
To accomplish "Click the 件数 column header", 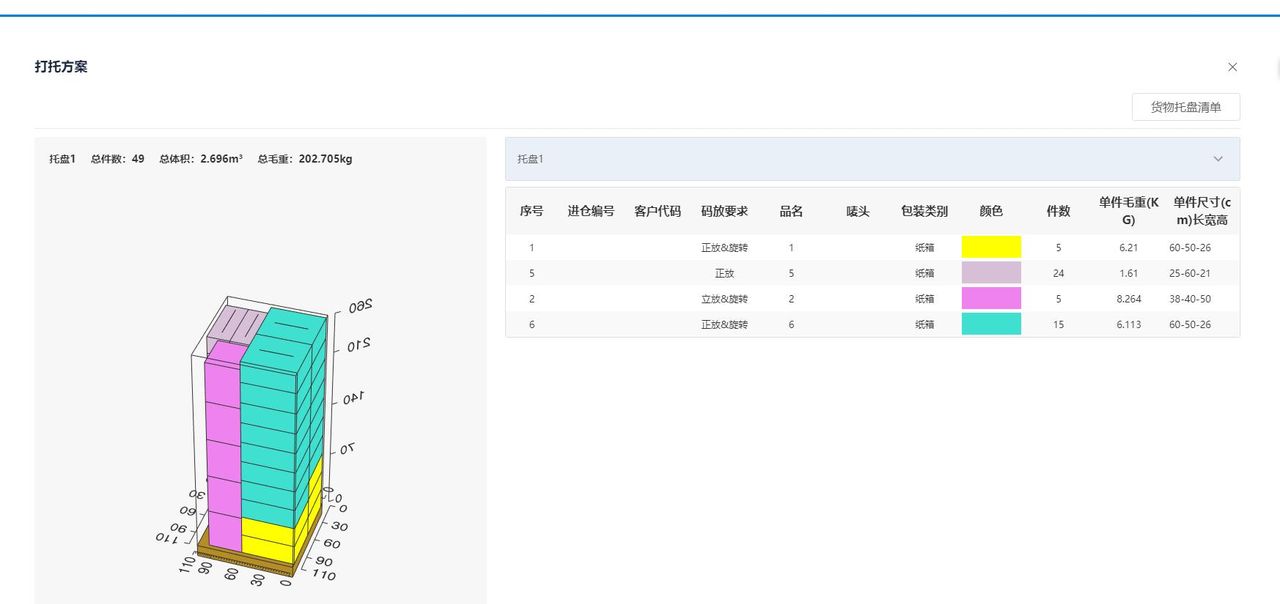I will pyautogui.click(x=1058, y=210).
